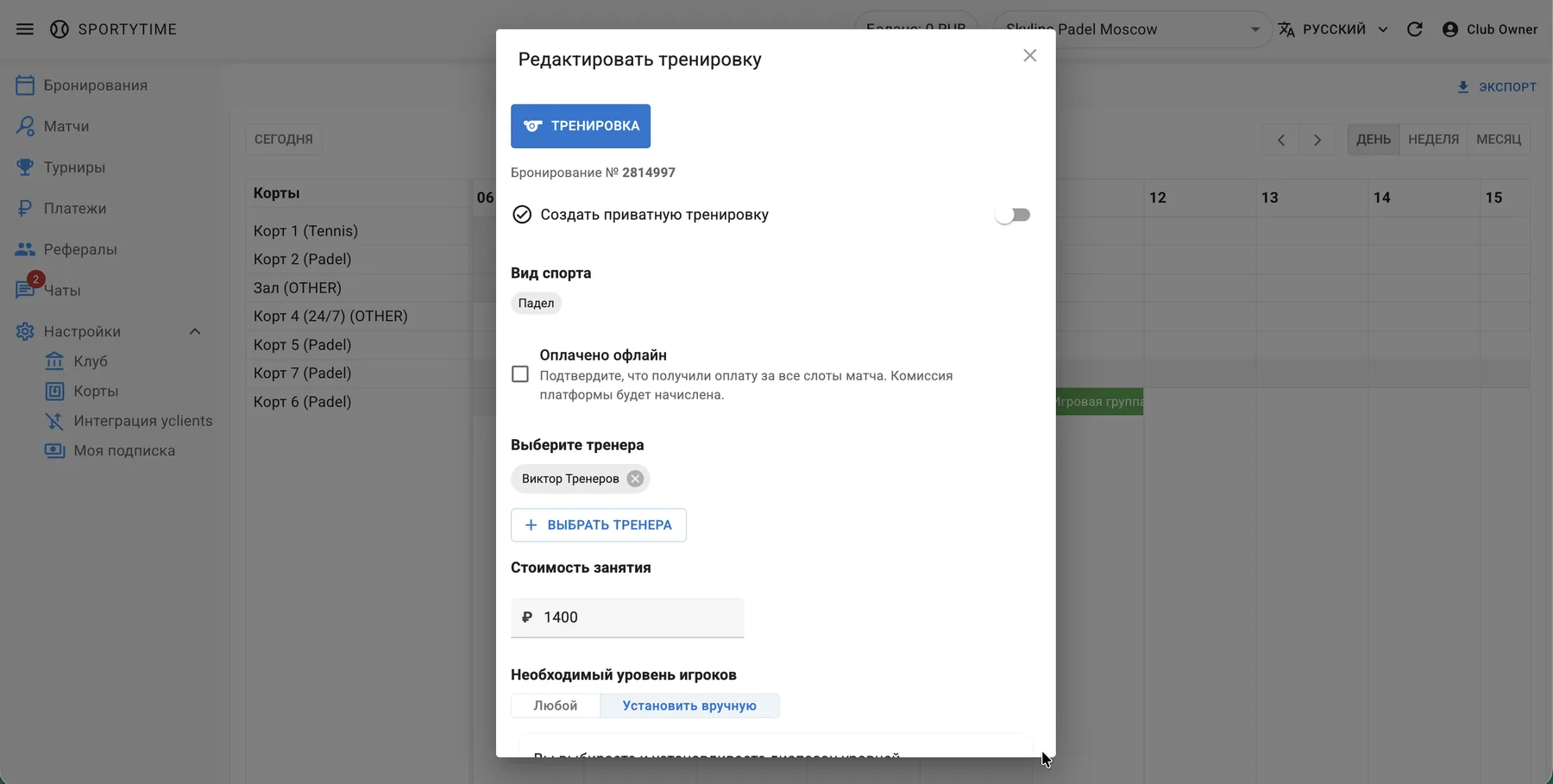This screenshot has width=1553, height=784.
Task: Click the Экспорт download icon
Action: pos(1462,87)
